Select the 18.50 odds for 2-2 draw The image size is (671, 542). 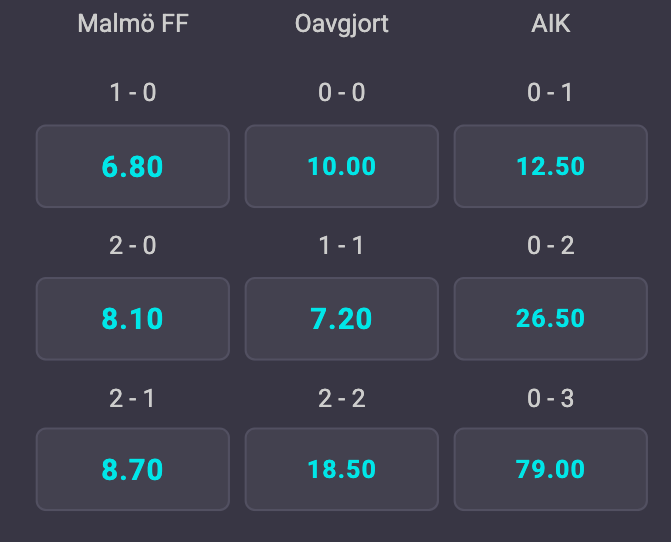342,469
